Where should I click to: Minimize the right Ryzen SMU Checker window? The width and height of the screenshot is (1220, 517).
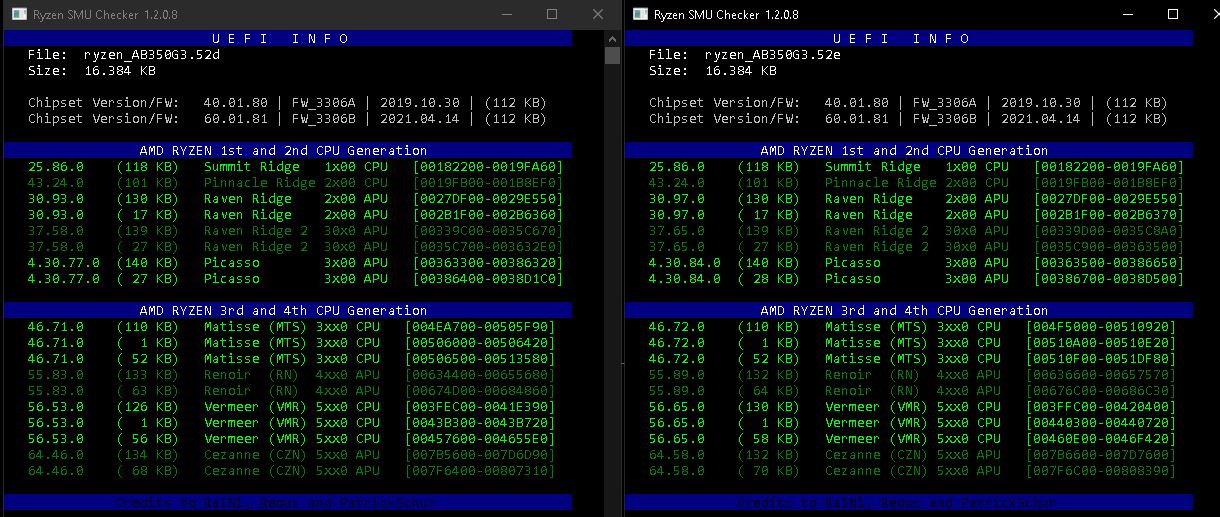pos(1128,15)
